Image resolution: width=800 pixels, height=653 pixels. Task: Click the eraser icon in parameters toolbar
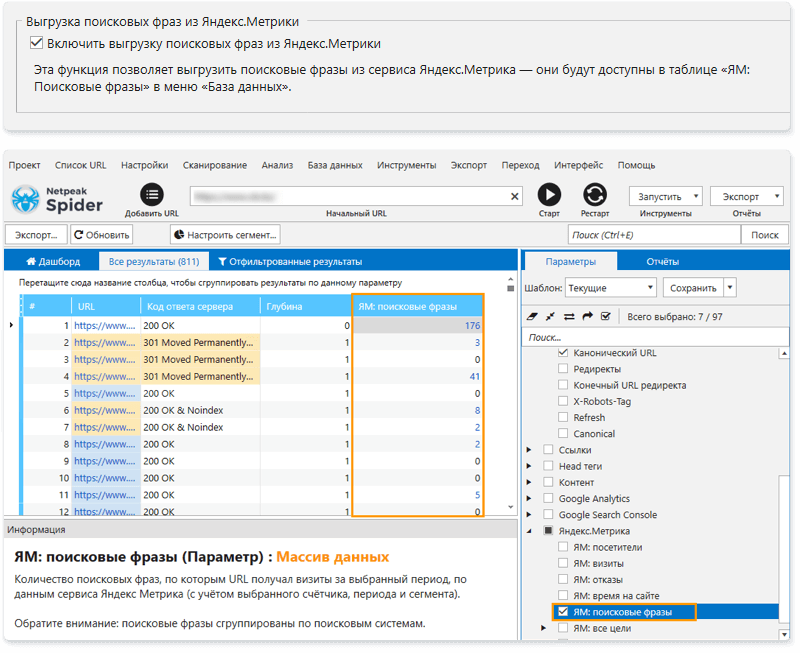[x=532, y=317]
